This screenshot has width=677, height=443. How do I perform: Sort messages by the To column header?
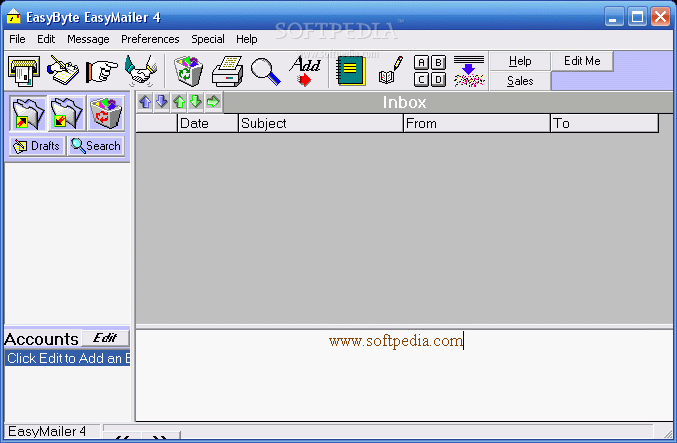[604, 123]
